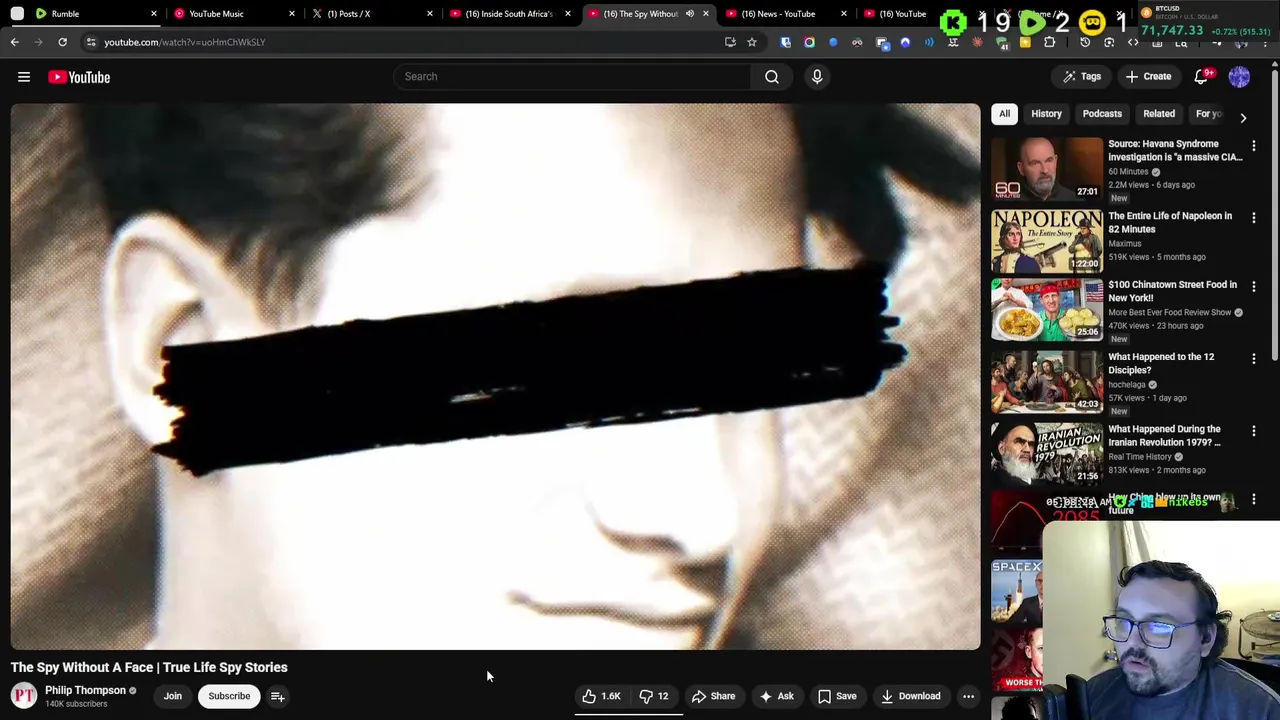
Task: Select the All chip
Action: (1004, 114)
